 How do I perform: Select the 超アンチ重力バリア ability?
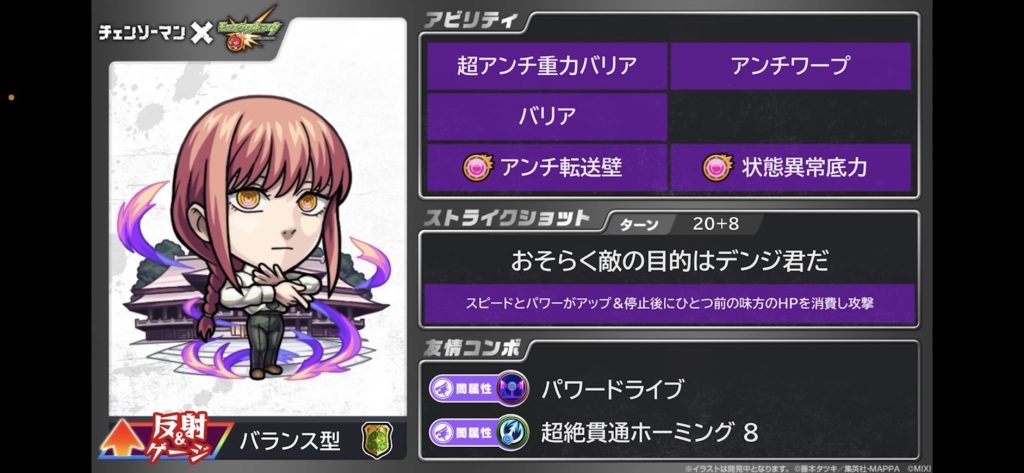coord(547,65)
